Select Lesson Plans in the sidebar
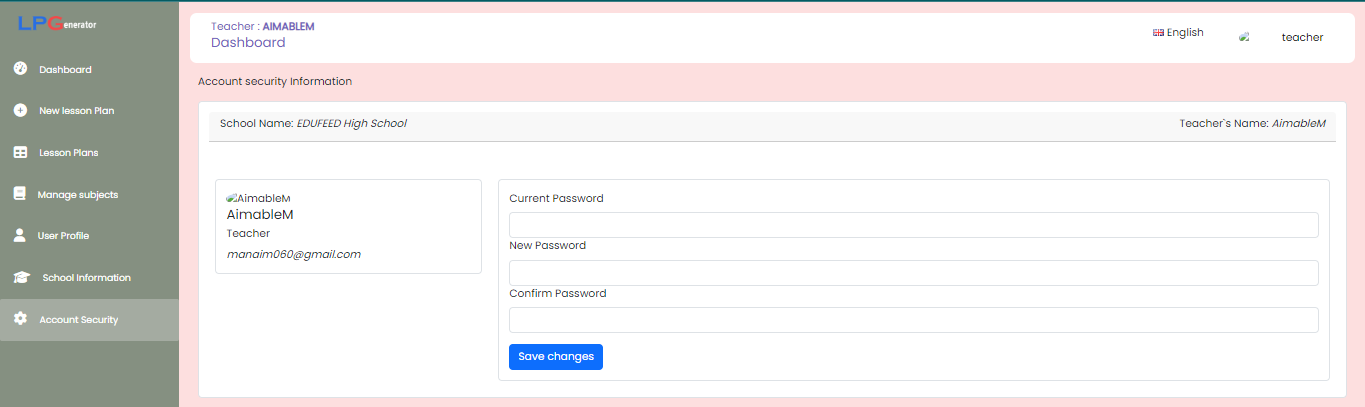This screenshot has width=1365, height=407. point(68,153)
